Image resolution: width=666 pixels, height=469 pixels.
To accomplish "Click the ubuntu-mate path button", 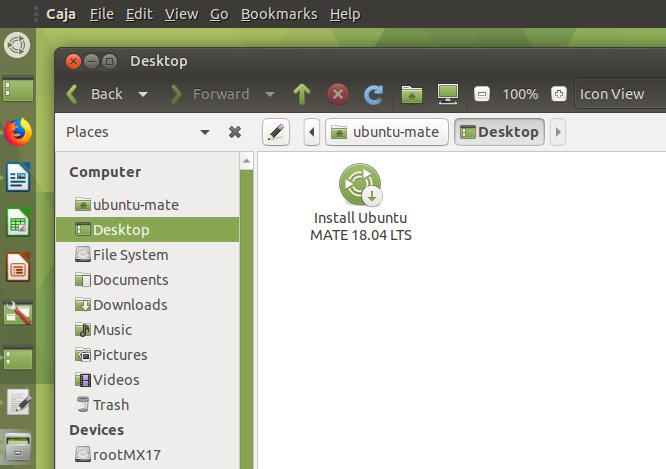I will click(x=386, y=132).
